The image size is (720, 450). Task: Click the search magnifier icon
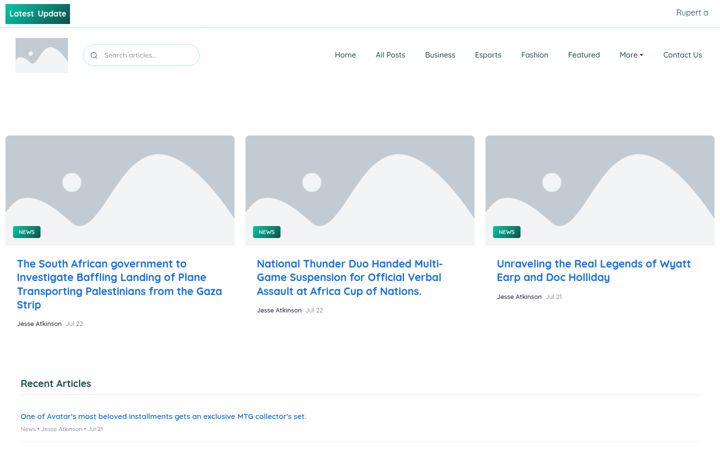94,56
